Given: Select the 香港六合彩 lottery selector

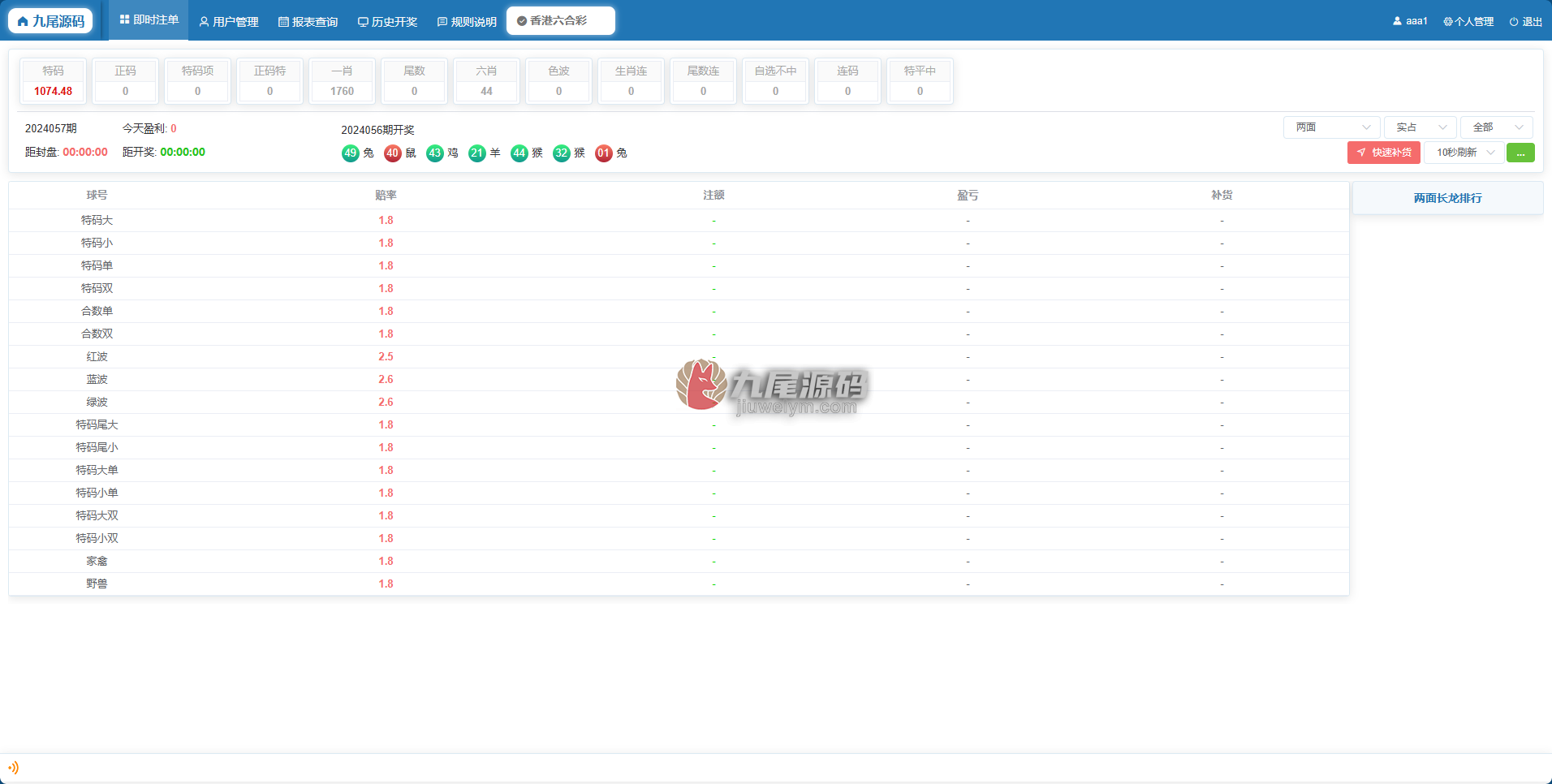Looking at the screenshot, I should pos(561,20).
